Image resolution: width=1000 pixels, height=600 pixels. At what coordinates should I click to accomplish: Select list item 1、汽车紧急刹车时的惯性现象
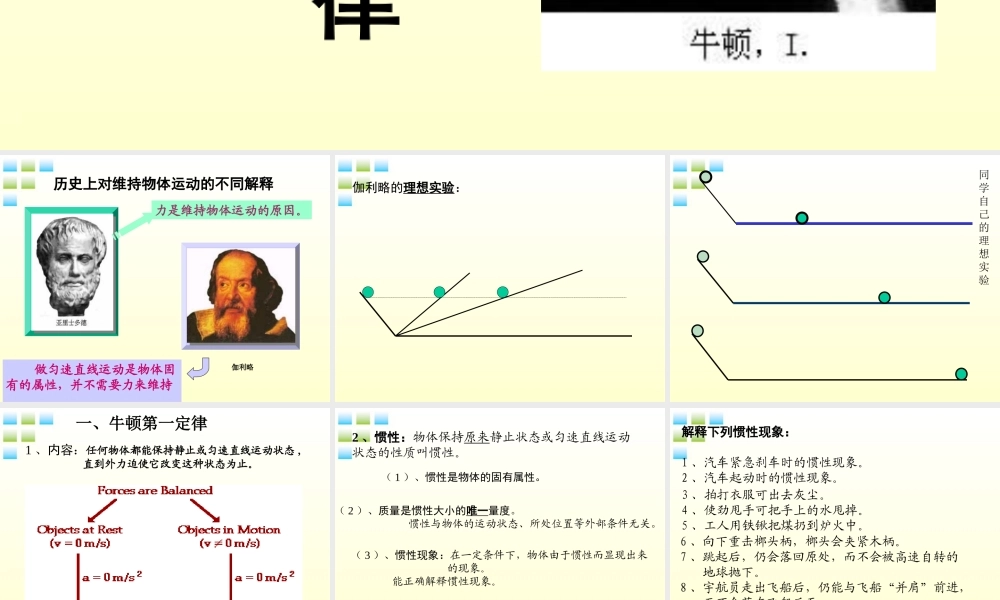tap(772, 463)
